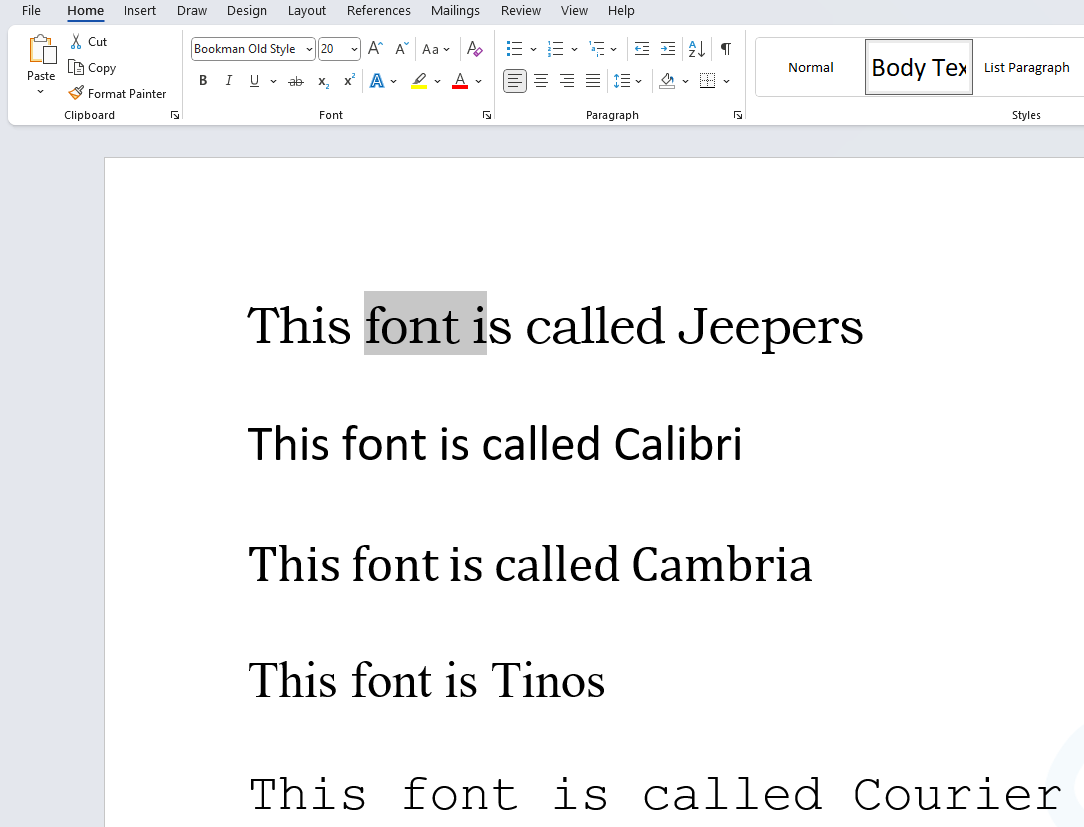
Task: Switch to the References tab
Action: (378, 11)
